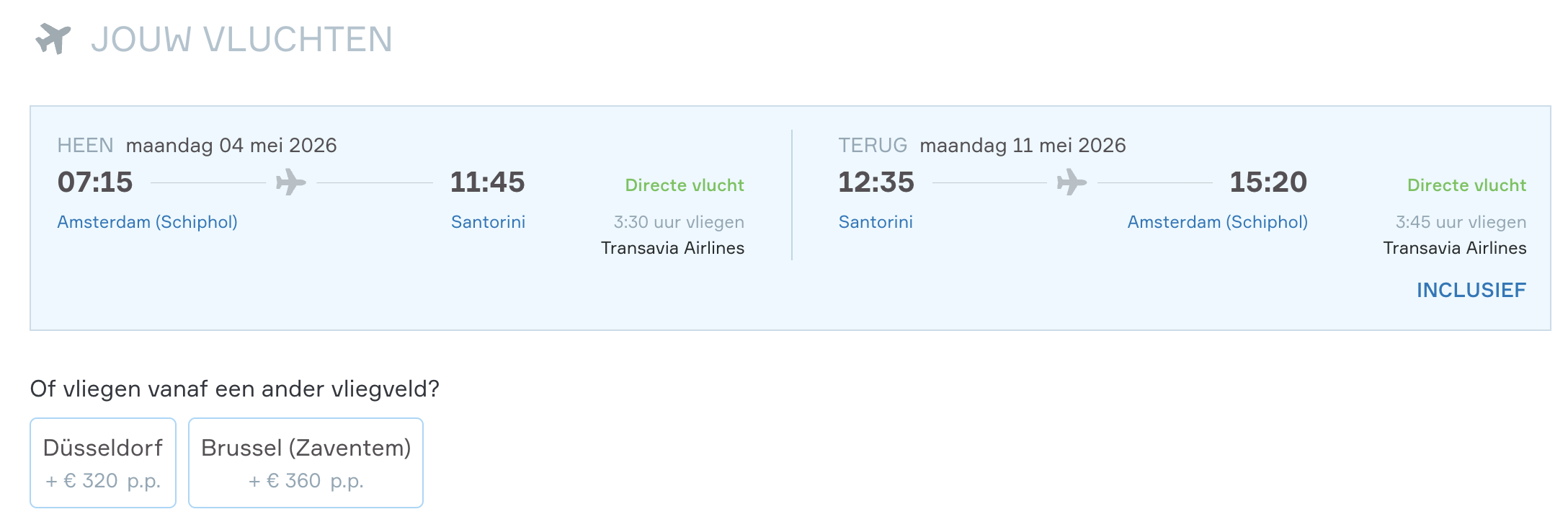1568x522 pixels.
Task: Open the return Santorini departure link
Action: (x=876, y=222)
